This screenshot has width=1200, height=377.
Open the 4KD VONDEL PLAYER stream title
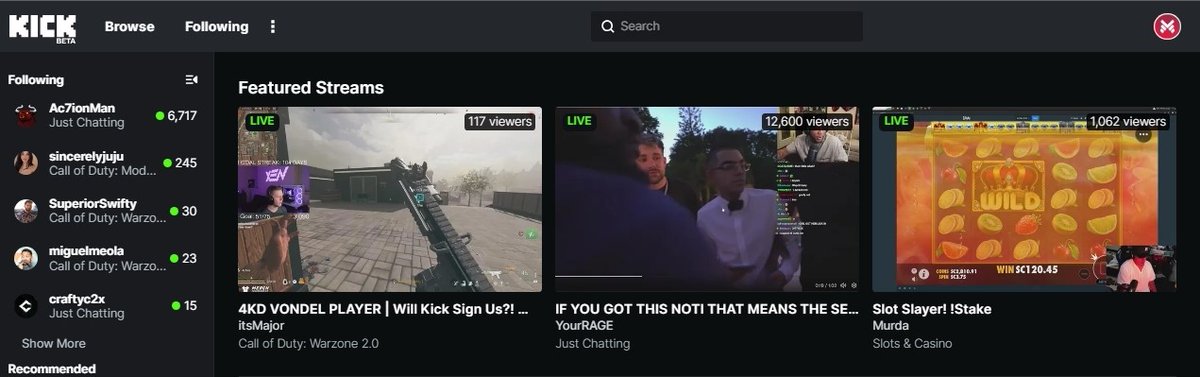pos(383,309)
